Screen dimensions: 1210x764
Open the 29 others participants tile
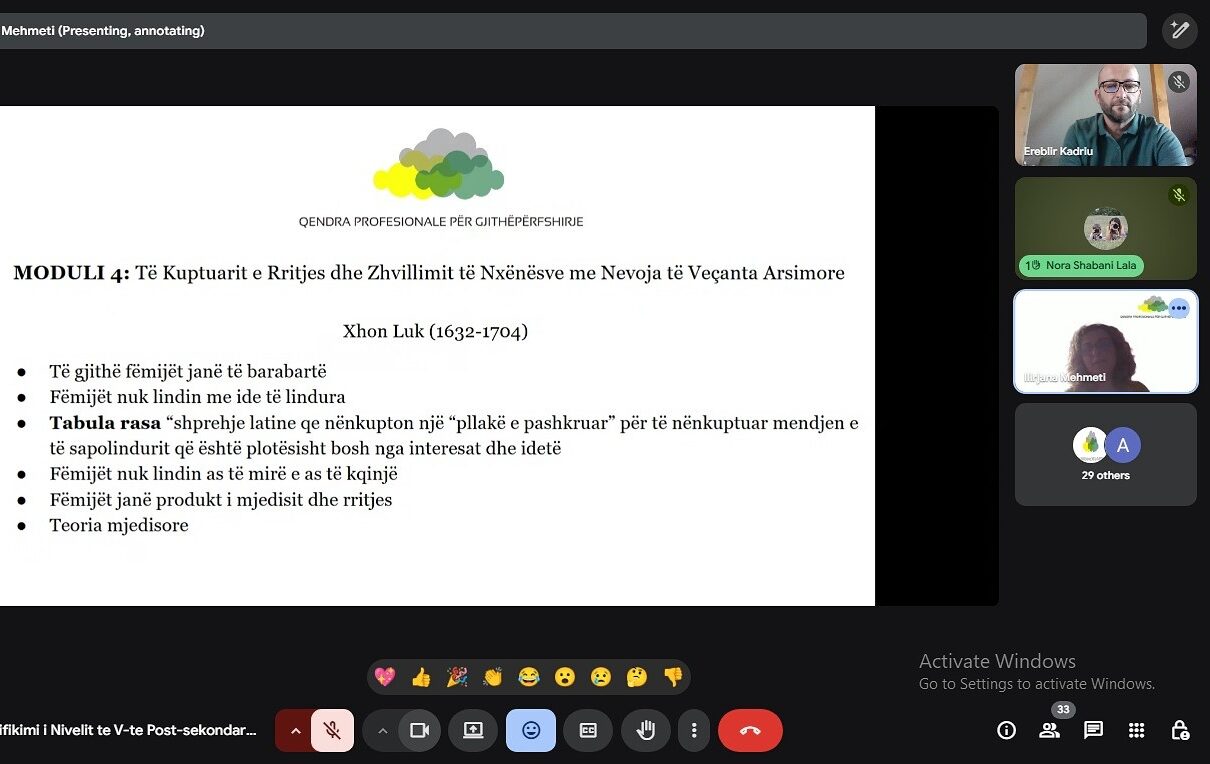tap(1105, 454)
